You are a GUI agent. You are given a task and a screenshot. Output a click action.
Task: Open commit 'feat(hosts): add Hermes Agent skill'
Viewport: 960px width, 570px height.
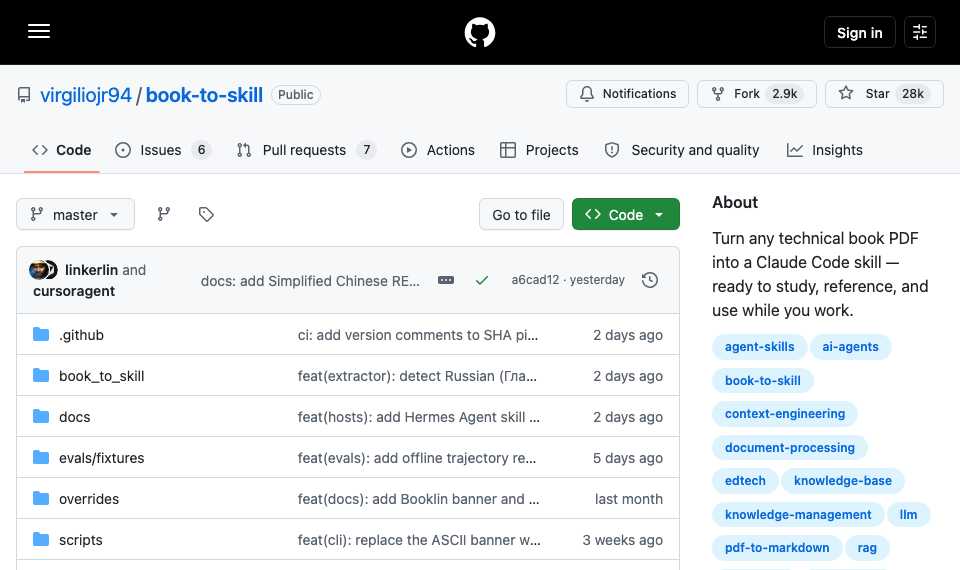pyautogui.click(x=419, y=417)
